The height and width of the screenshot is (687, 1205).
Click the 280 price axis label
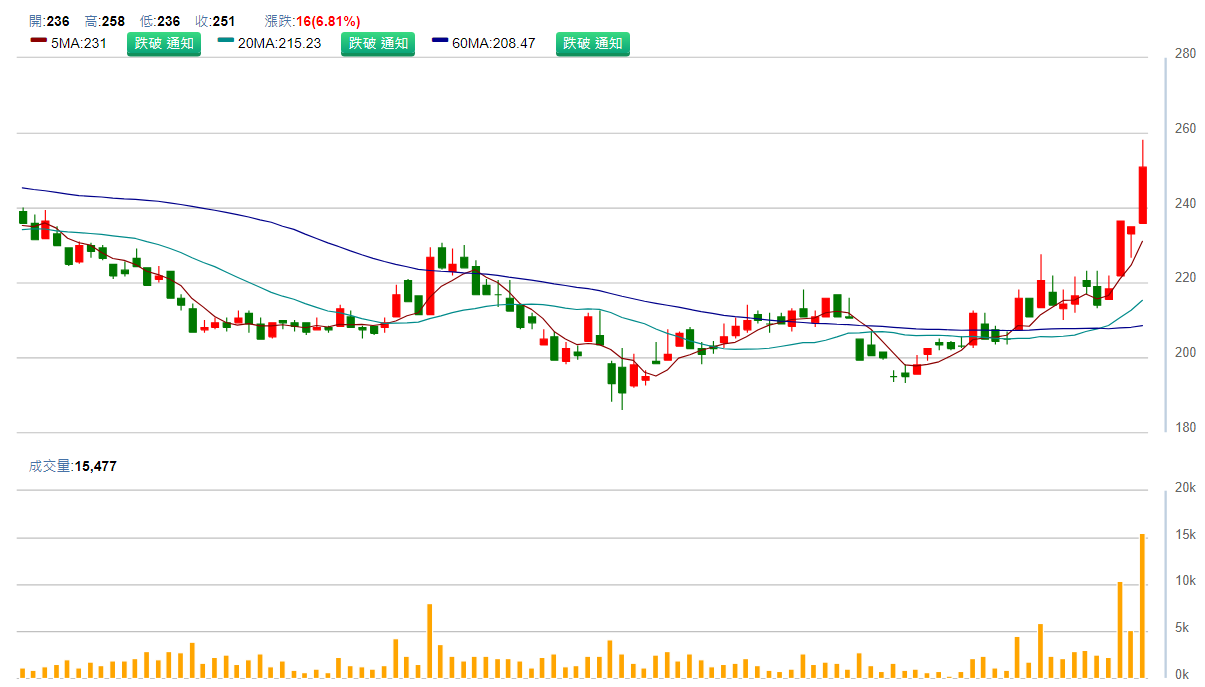pyautogui.click(x=1185, y=54)
